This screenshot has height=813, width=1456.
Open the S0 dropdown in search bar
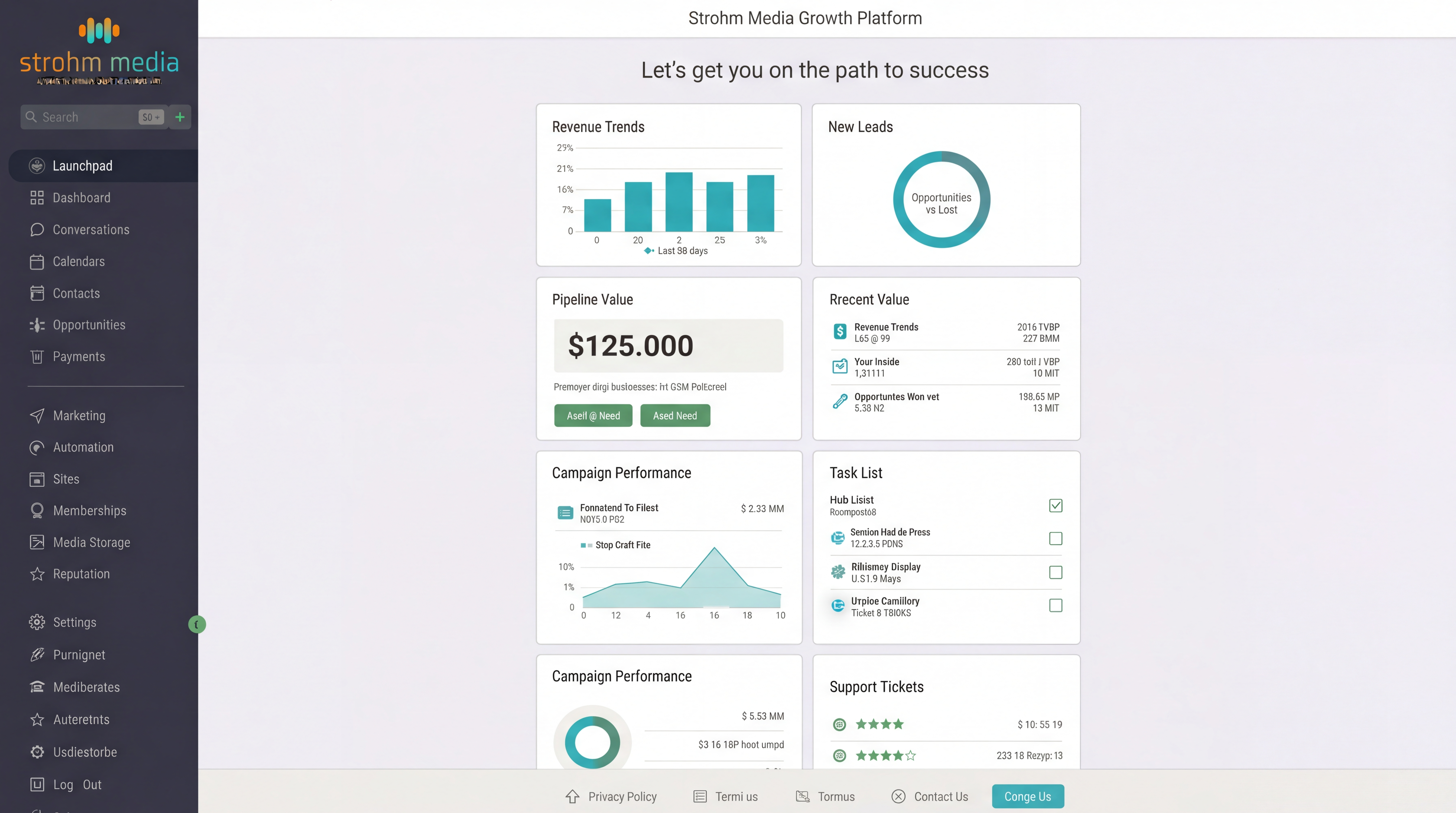click(151, 117)
